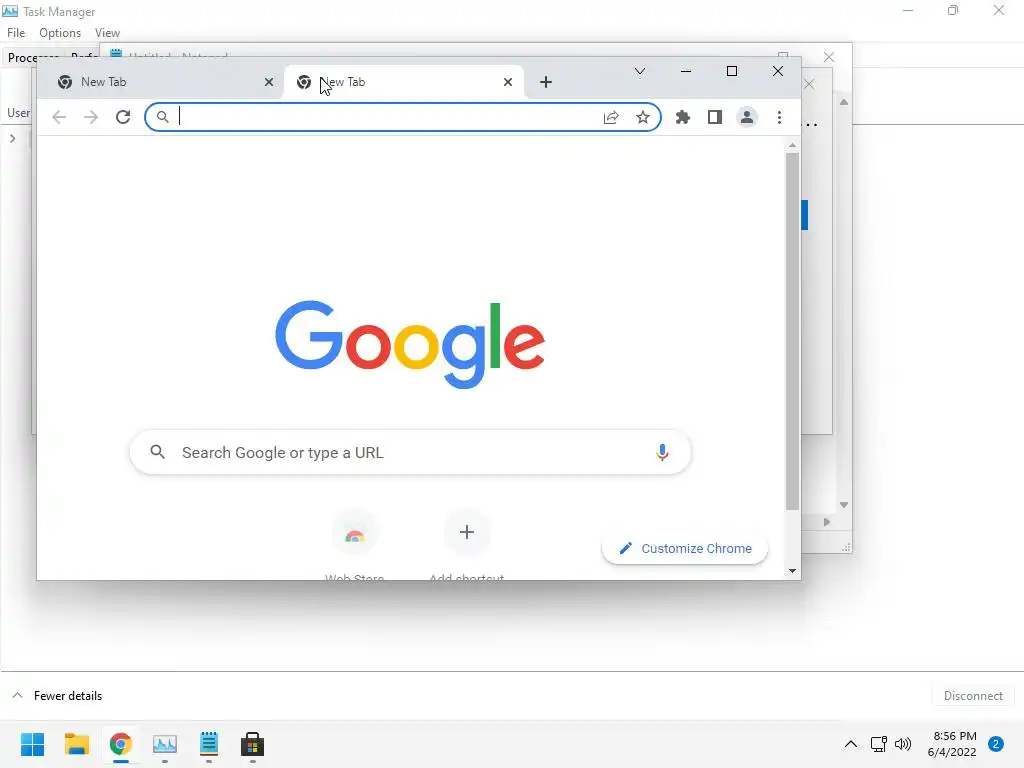Click the Customize Chrome button
Screen dimensions: 1024x768
coord(684,549)
